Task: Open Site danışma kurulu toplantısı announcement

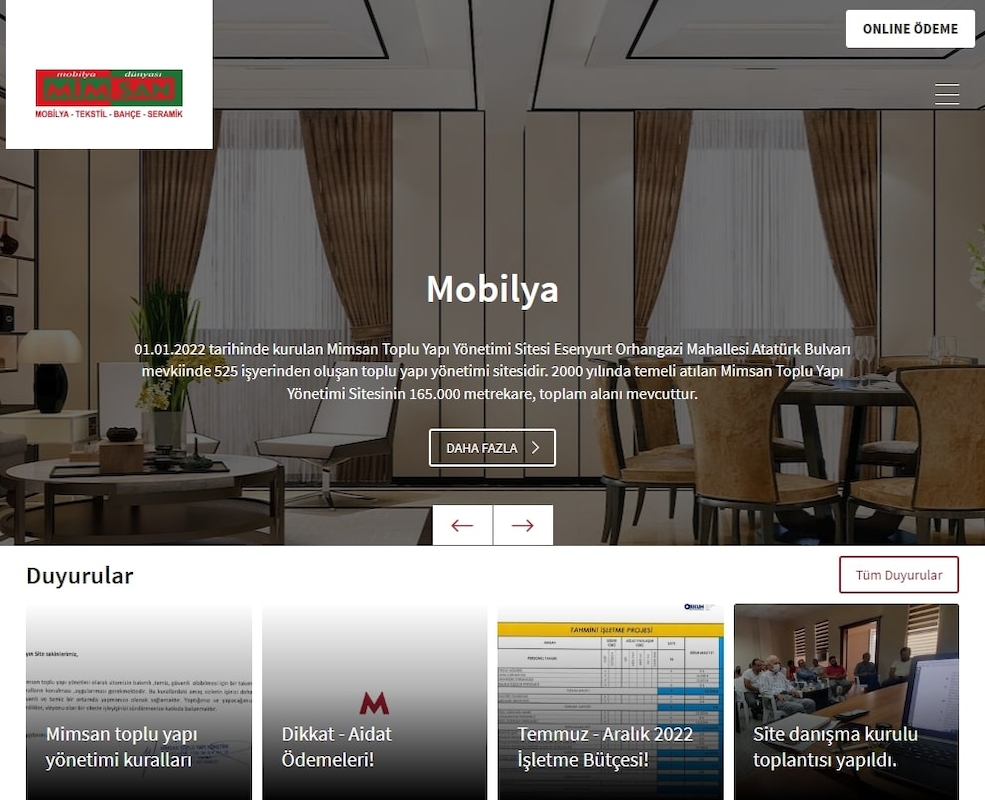Action: click(835, 747)
